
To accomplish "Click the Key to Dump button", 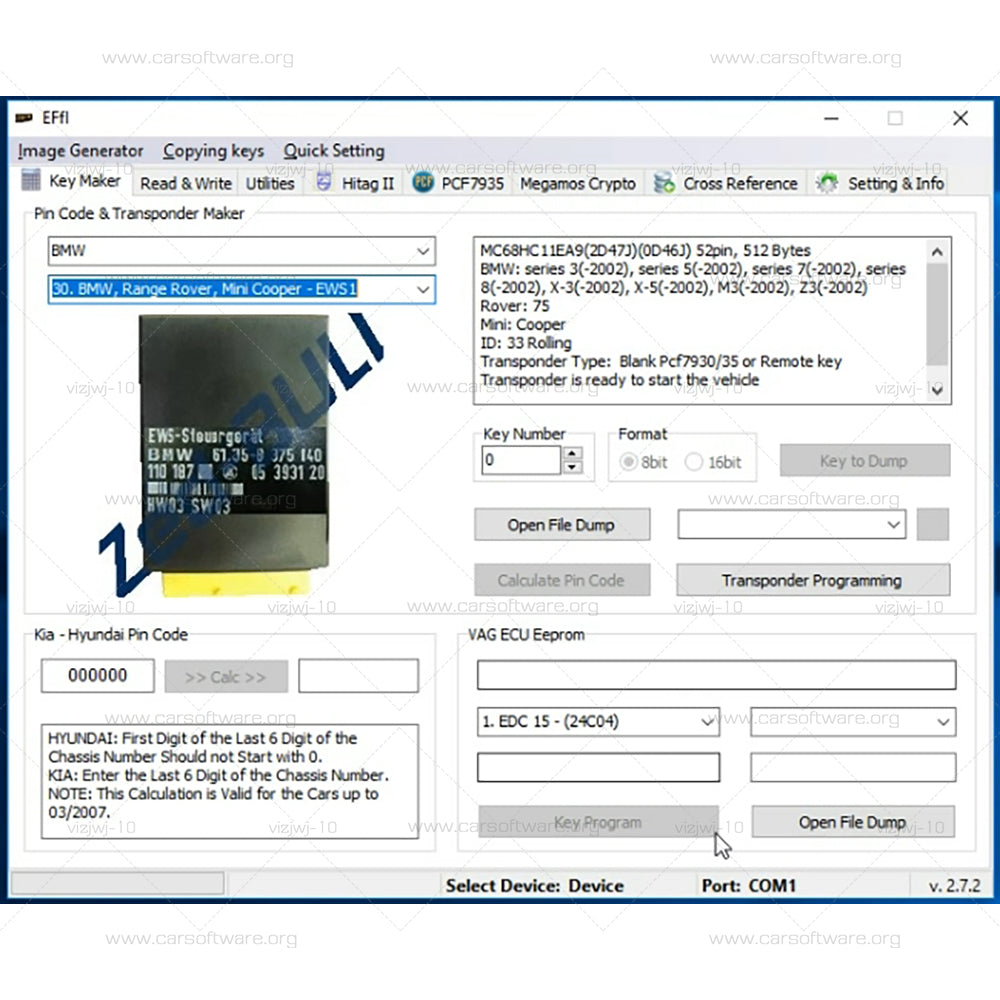I will coord(865,460).
